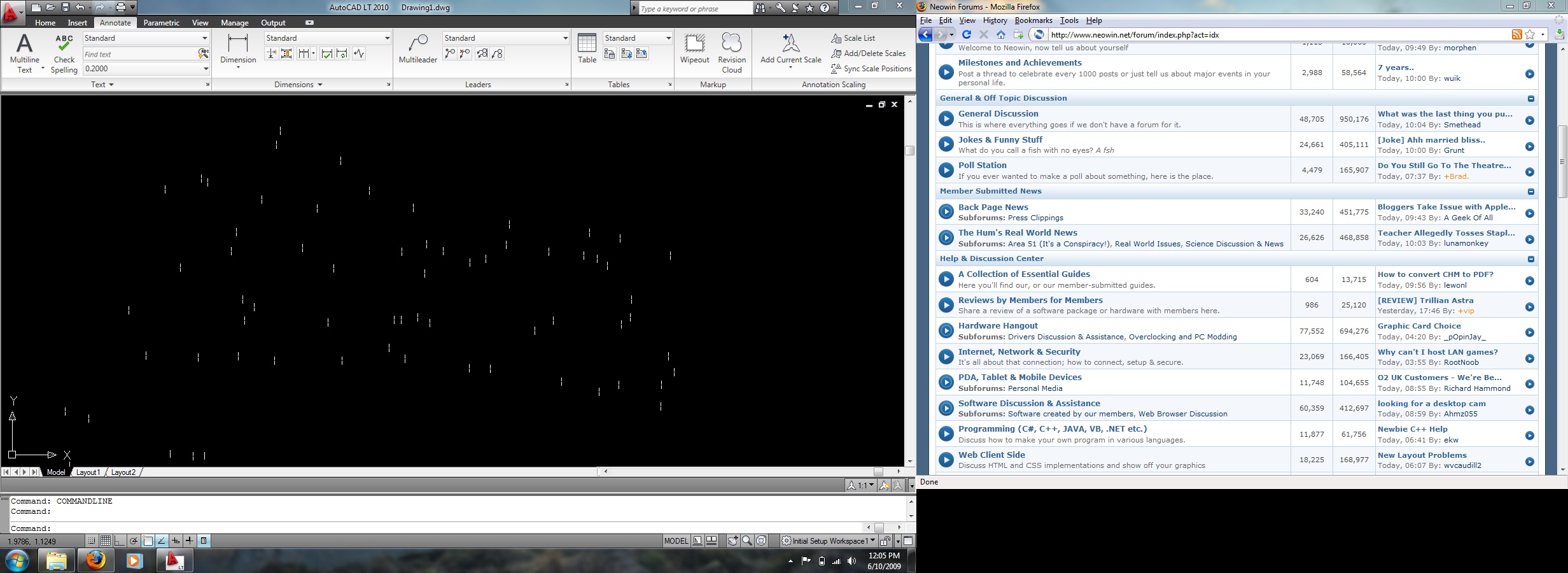Toggle Grid Display in status bar
Viewport: 1568px width, 573px height.
tap(106, 541)
